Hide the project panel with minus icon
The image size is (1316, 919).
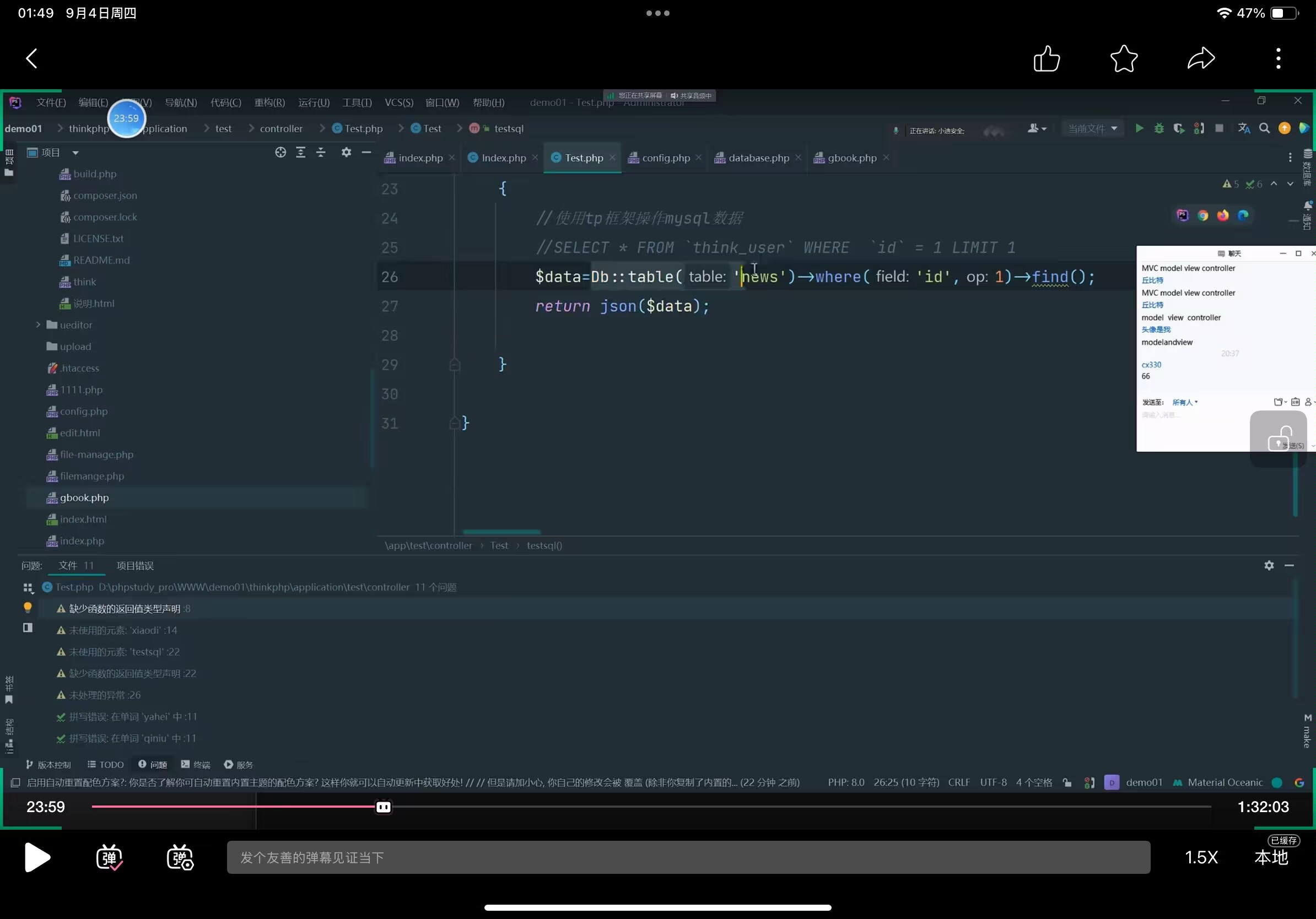[x=366, y=152]
